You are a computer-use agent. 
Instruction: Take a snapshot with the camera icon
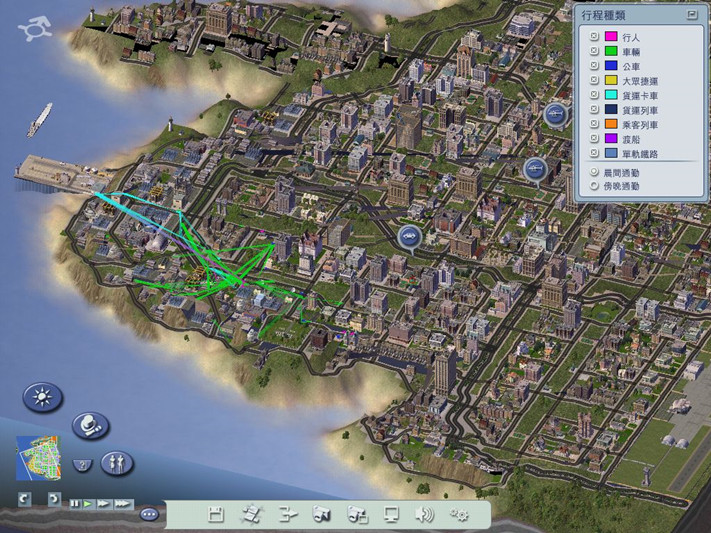pyautogui.click(x=322, y=514)
